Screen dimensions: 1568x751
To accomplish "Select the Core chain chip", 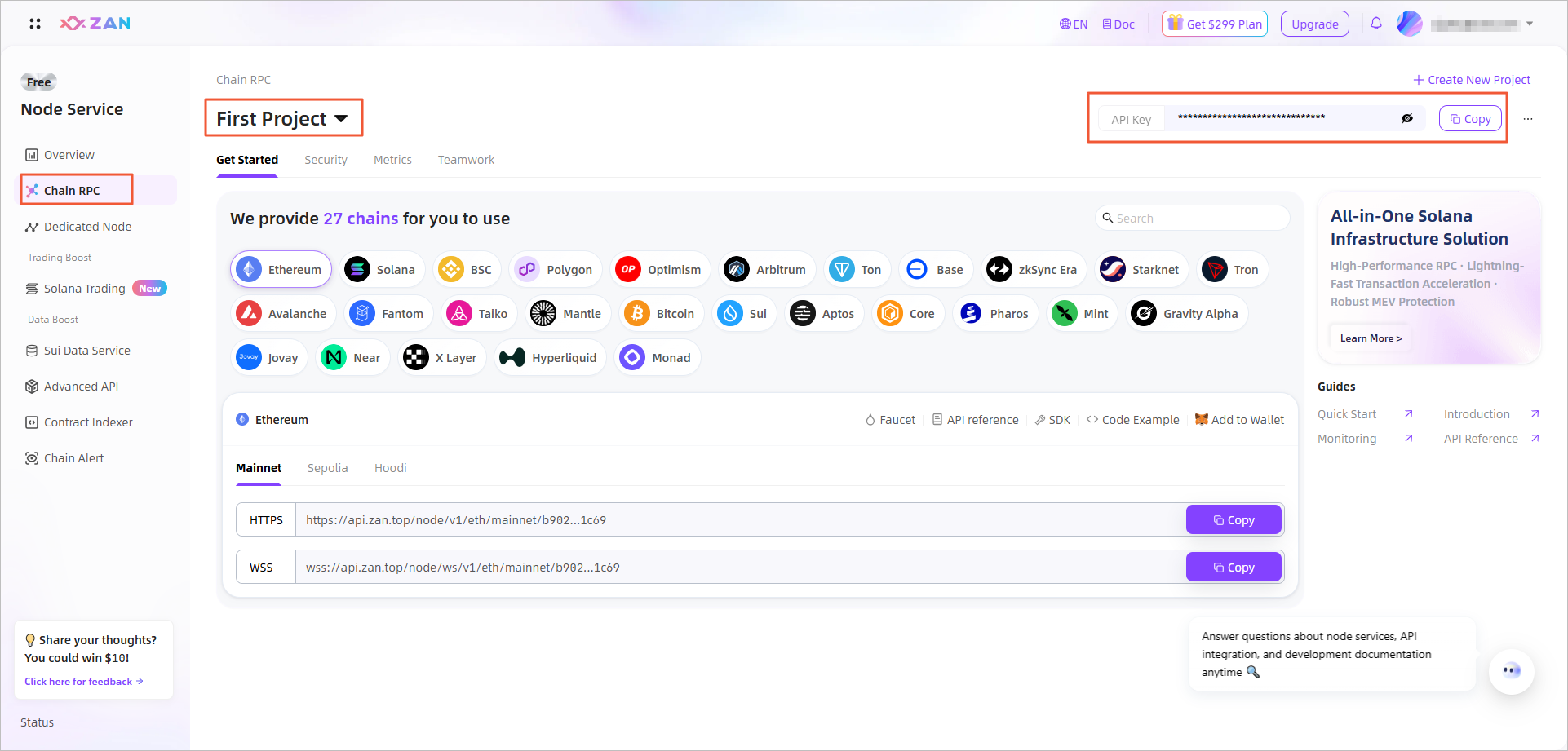I will pyautogui.click(x=908, y=314).
